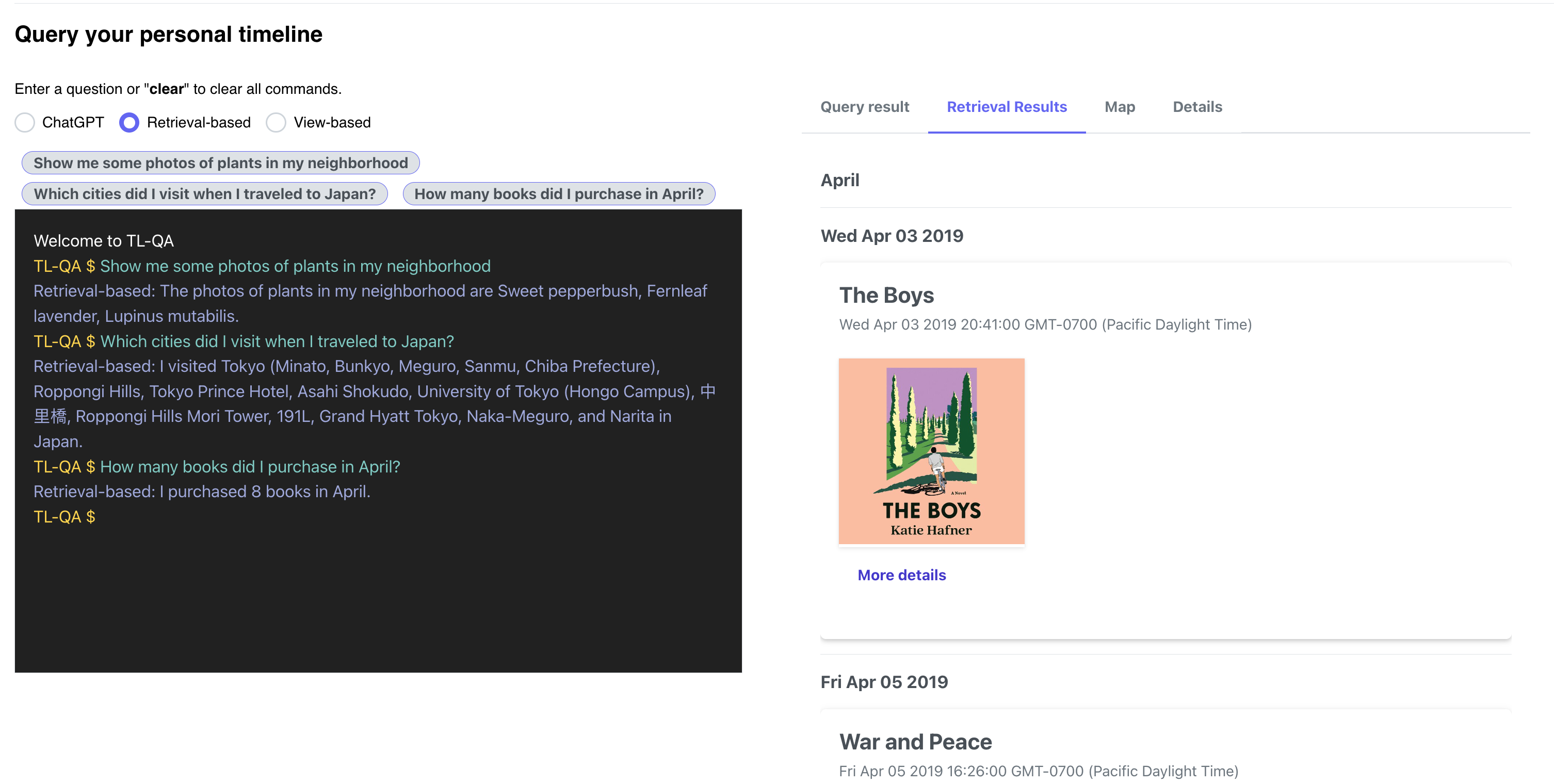Screen dimensions: 1554x784
Task: Click The Boys card title
Action: (x=886, y=296)
